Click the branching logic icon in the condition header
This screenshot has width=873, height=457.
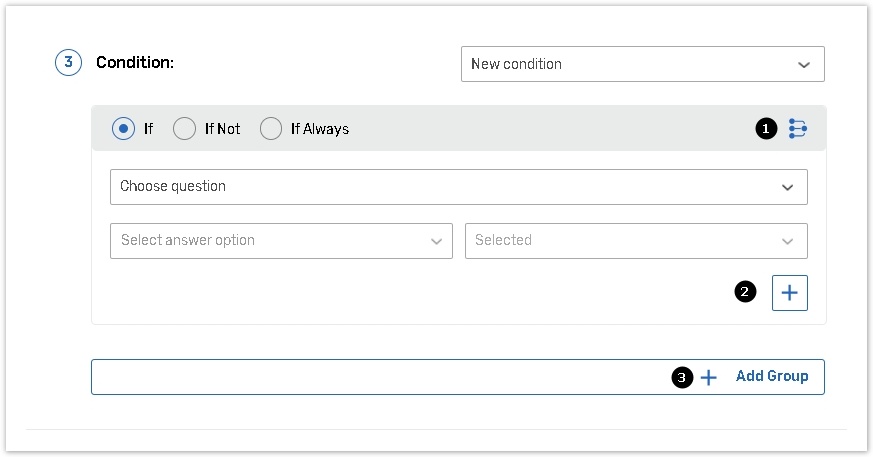pos(797,129)
